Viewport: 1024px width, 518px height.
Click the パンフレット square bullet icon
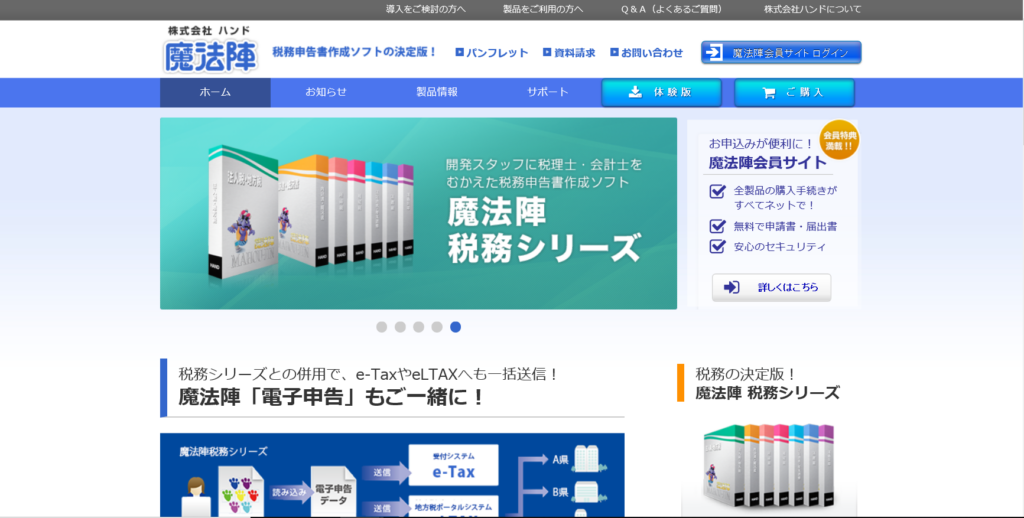click(x=460, y=52)
